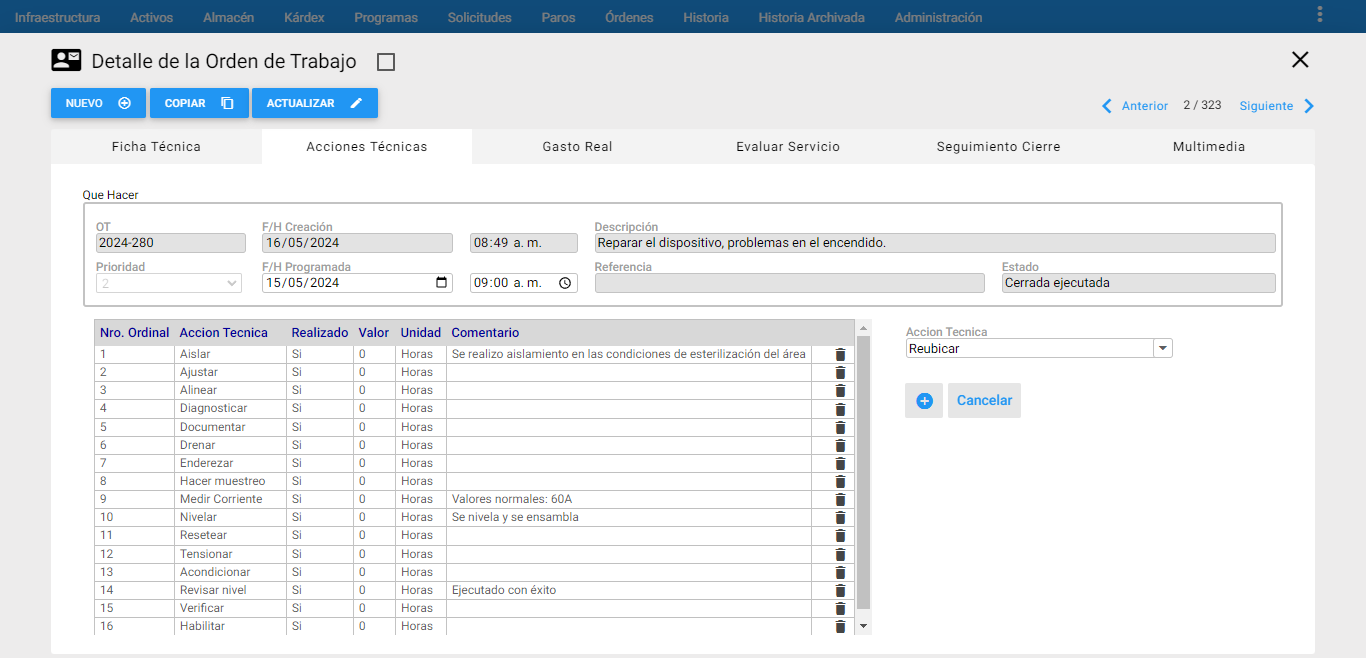Delete the Medir Corriente row with trash icon
Screen dimensions: 1366x658
(x=840, y=500)
